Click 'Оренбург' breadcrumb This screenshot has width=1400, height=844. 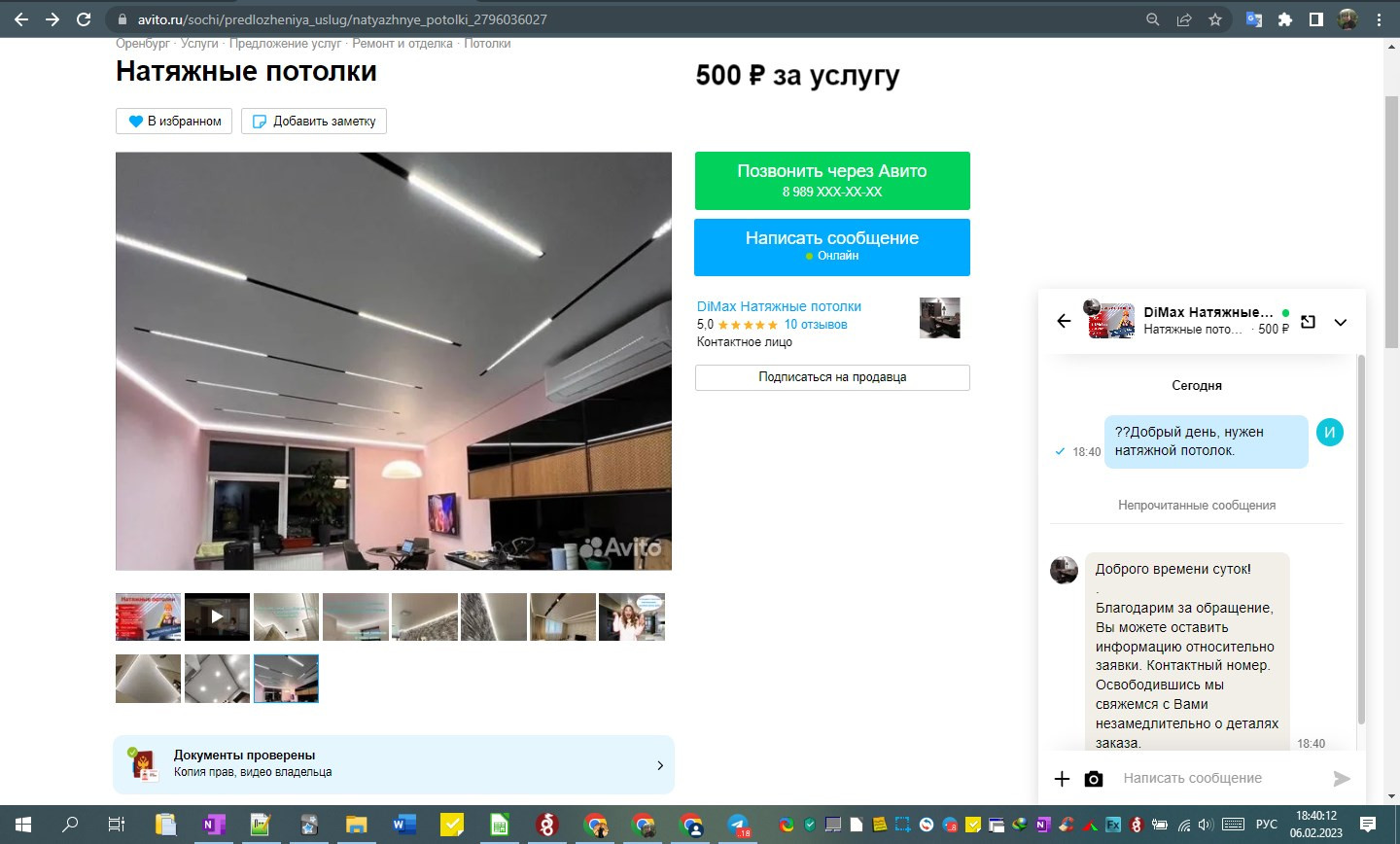click(x=142, y=44)
